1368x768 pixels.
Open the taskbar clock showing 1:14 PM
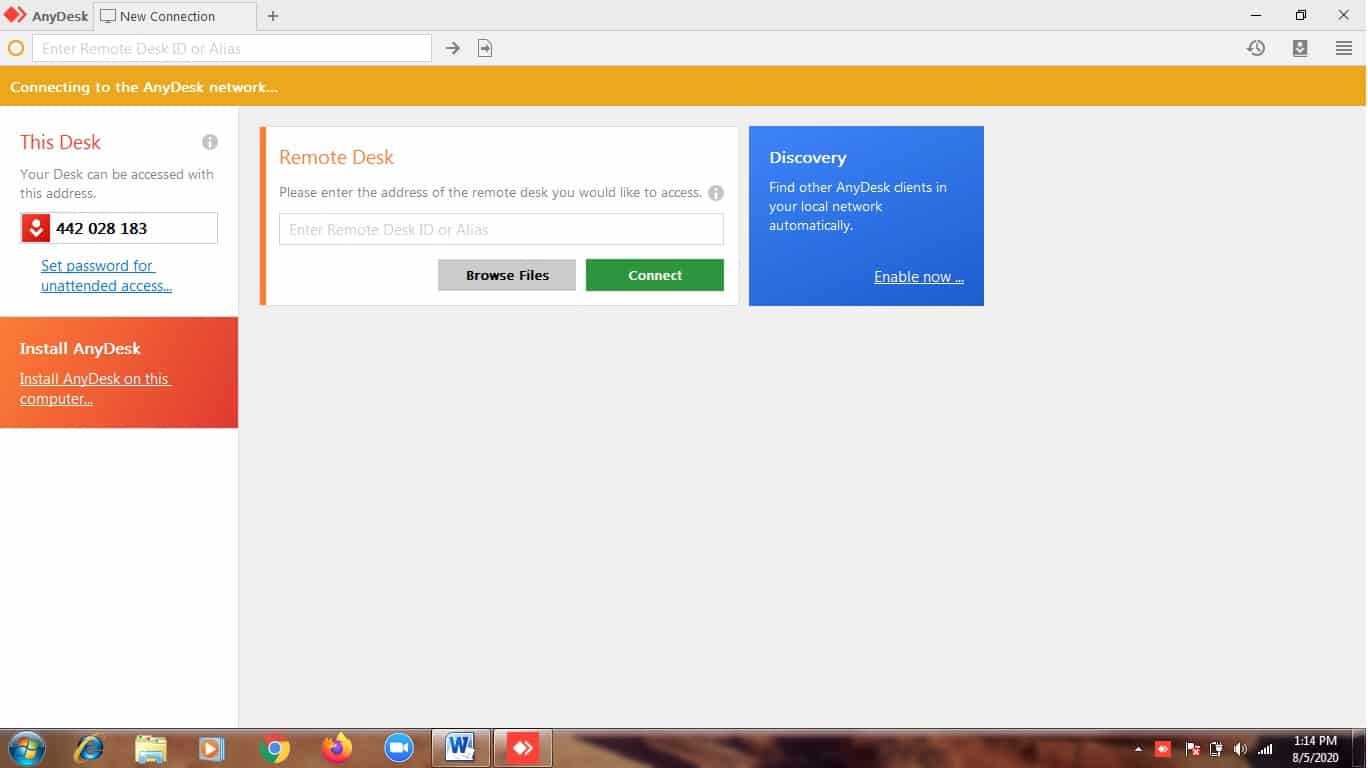click(x=1315, y=749)
